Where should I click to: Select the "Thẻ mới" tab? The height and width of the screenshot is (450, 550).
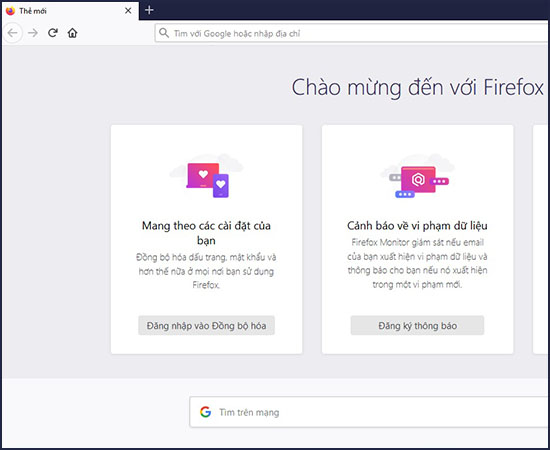[70, 11]
